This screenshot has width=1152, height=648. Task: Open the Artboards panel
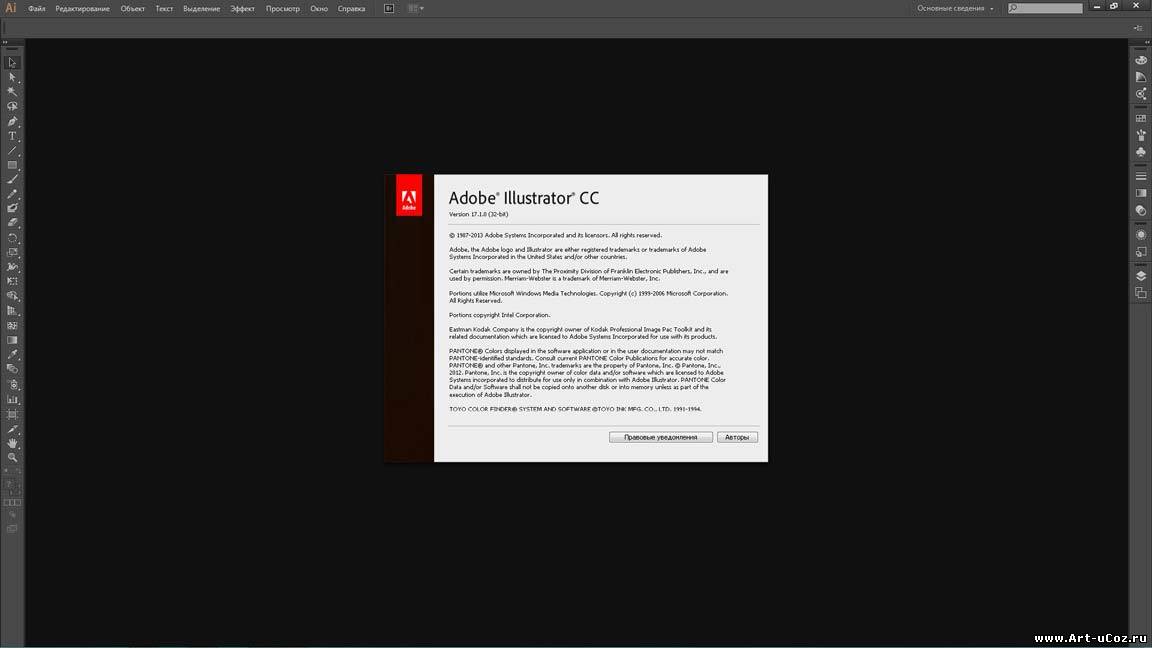tap(1140, 293)
